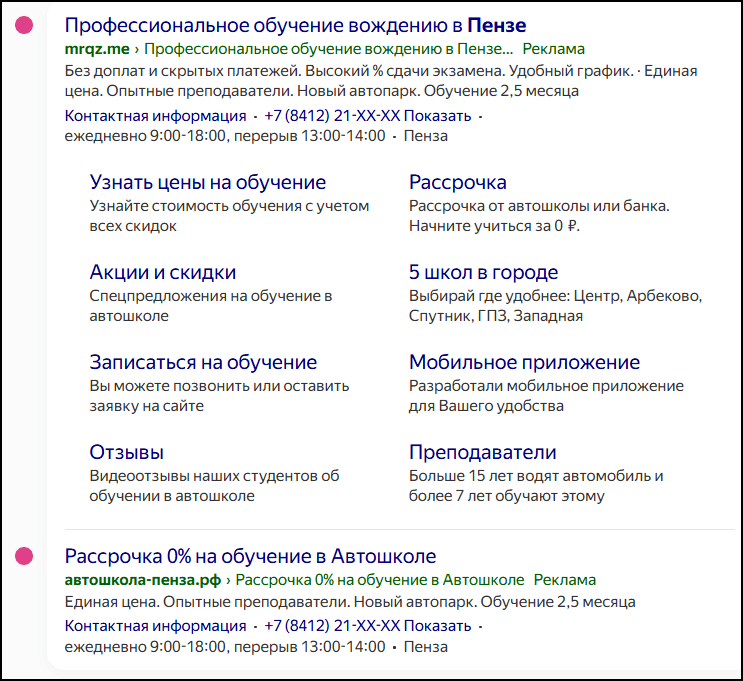Show the phone number in the mrqz.me ad

point(439,116)
